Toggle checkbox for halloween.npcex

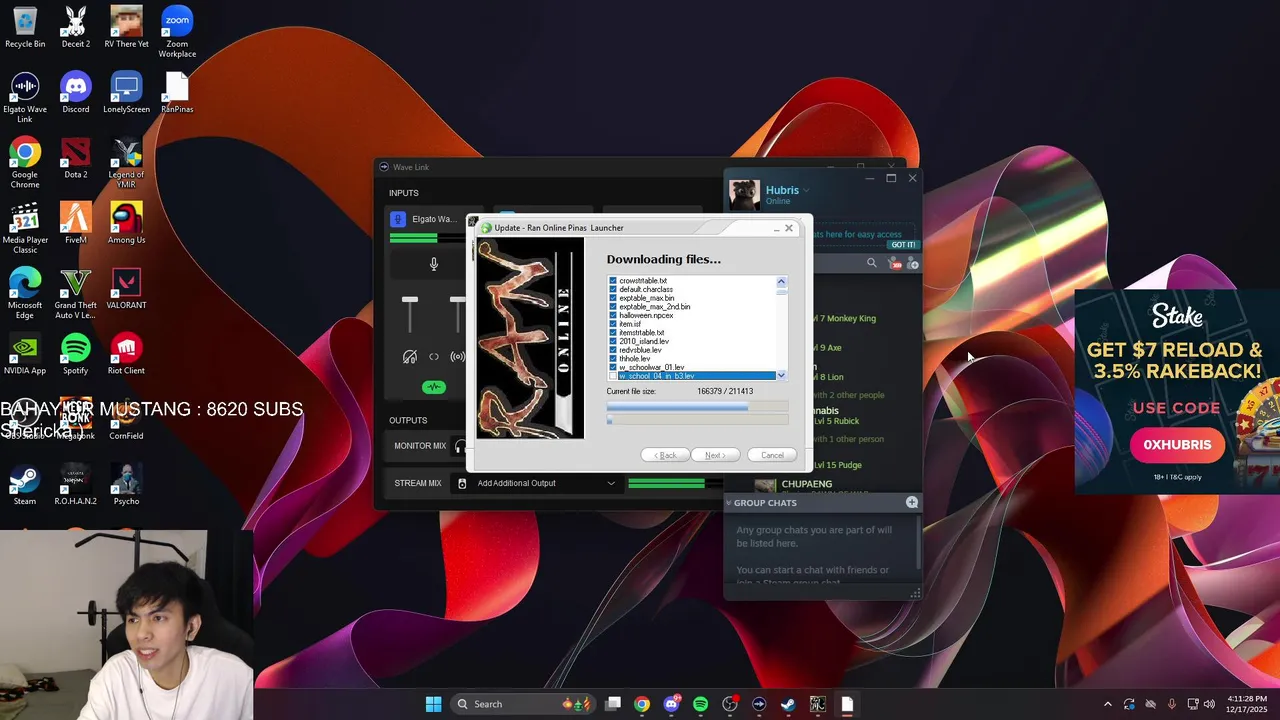(x=613, y=315)
